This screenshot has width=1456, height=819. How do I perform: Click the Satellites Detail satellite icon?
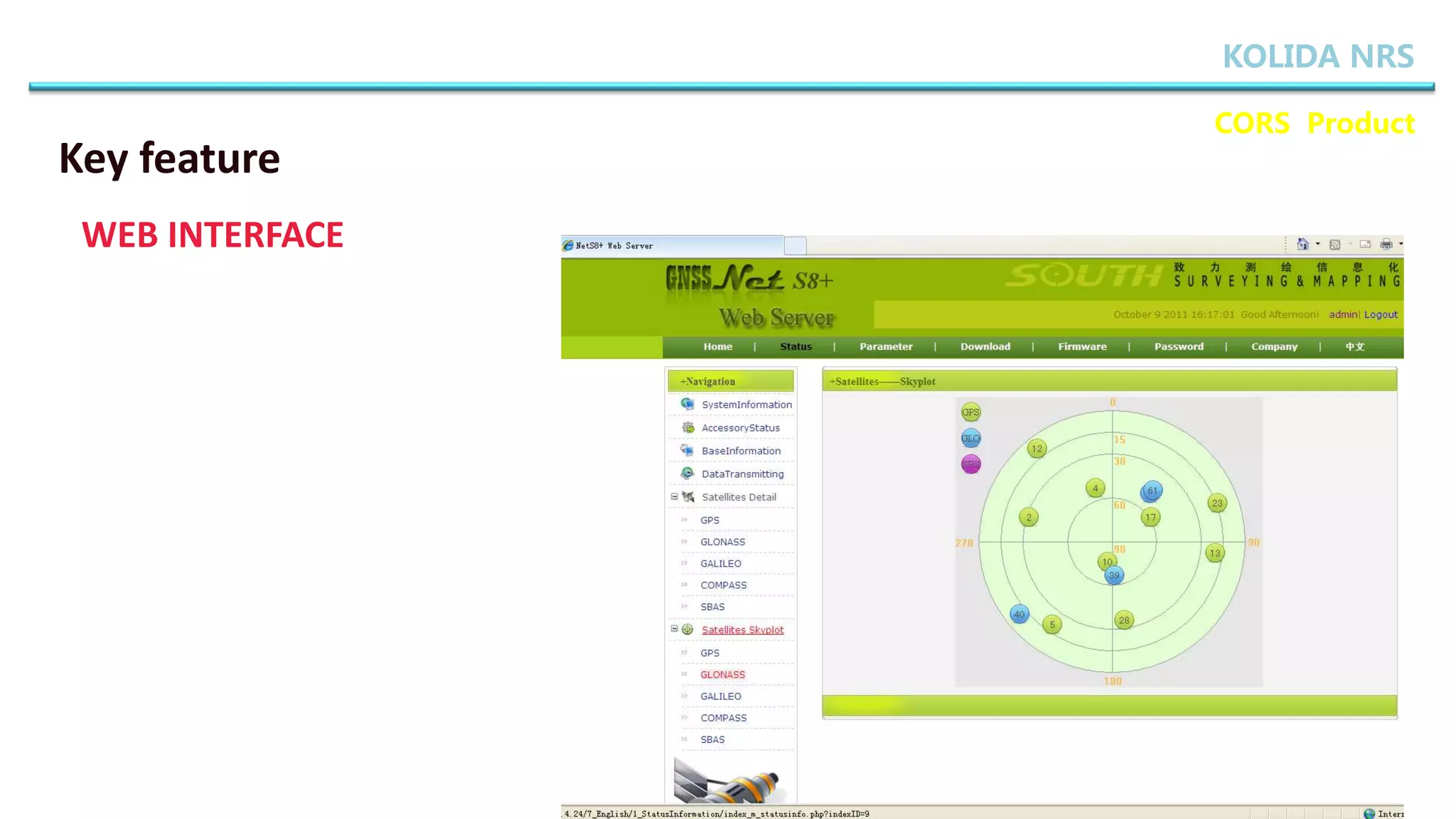688,497
